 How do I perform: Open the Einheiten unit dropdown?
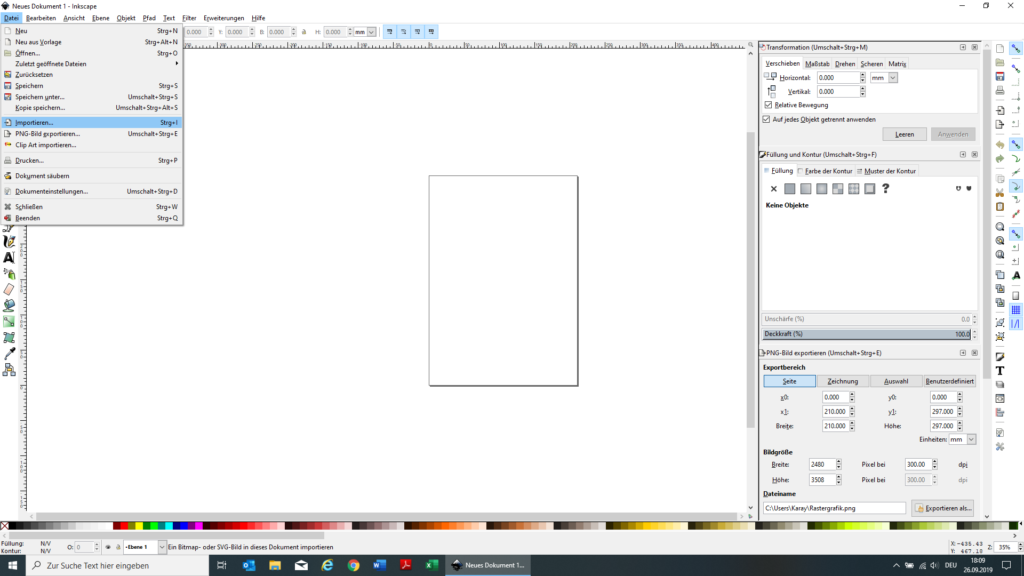click(963, 439)
